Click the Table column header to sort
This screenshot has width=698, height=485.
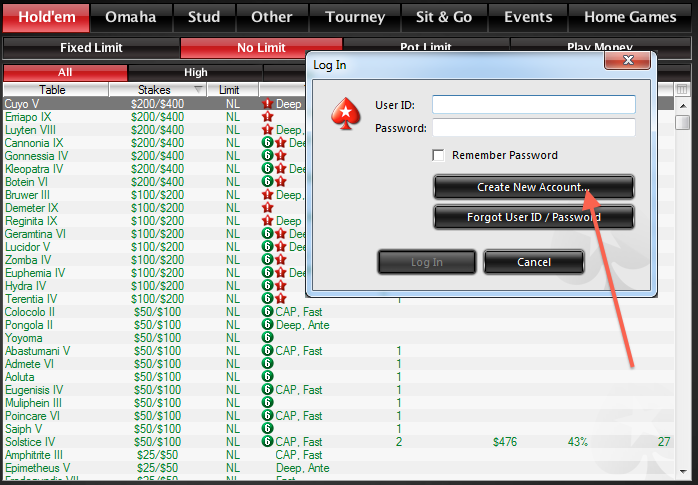click(x=52, y=90)
